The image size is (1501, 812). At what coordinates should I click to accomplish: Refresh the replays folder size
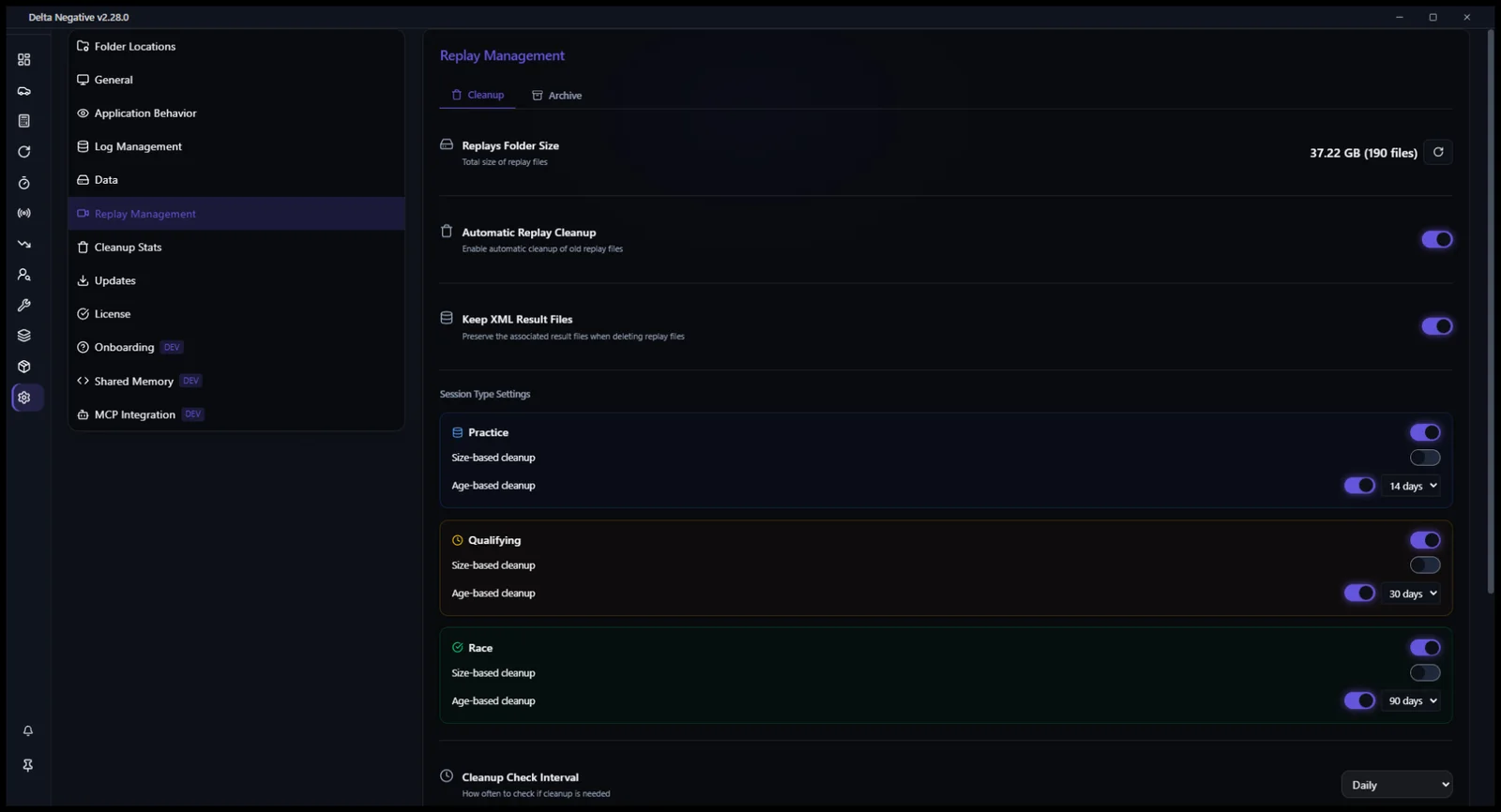(1437, 152)
